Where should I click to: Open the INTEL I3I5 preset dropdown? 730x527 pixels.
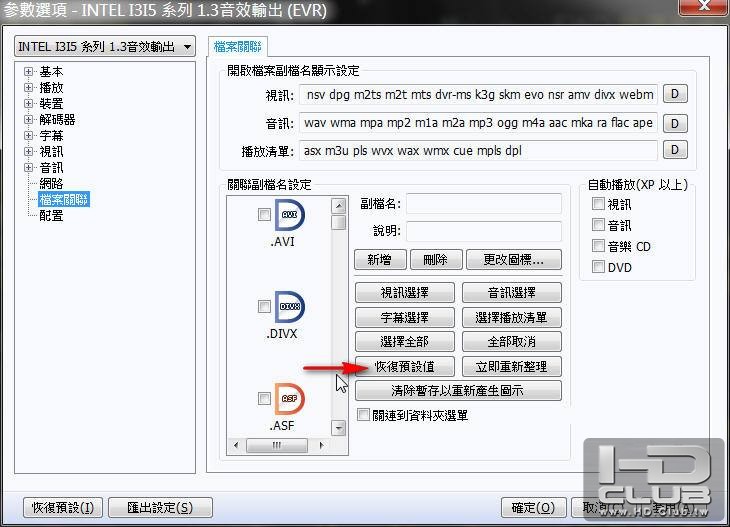tap(105, 47)
